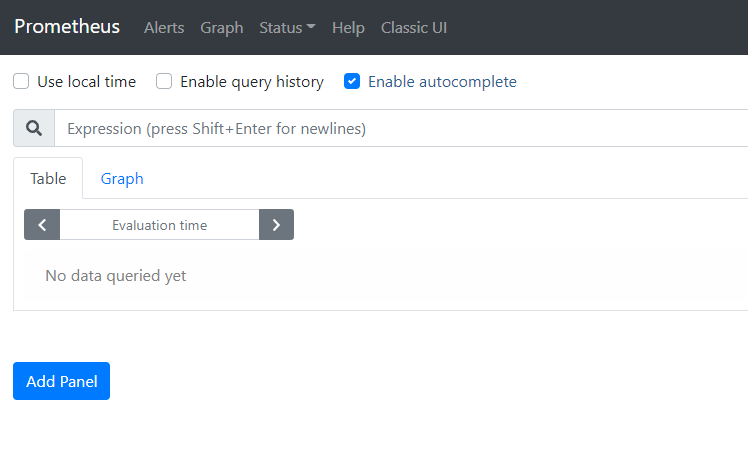Switch to the Graph tab in panel
The width and height of the screenshot is (748, 472).
[x=122, y=179]
